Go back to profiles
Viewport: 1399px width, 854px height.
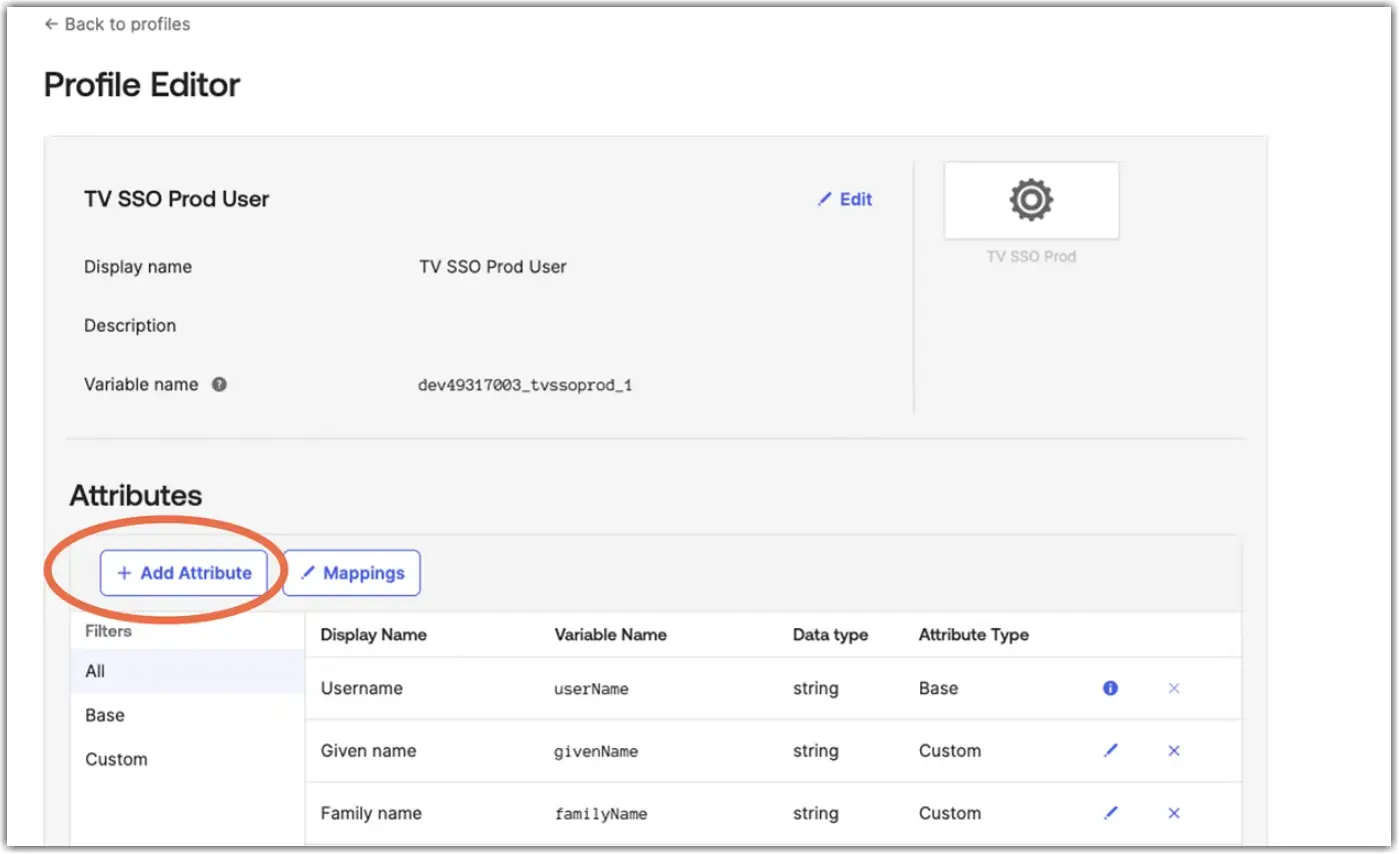click(x=117, y=24)
